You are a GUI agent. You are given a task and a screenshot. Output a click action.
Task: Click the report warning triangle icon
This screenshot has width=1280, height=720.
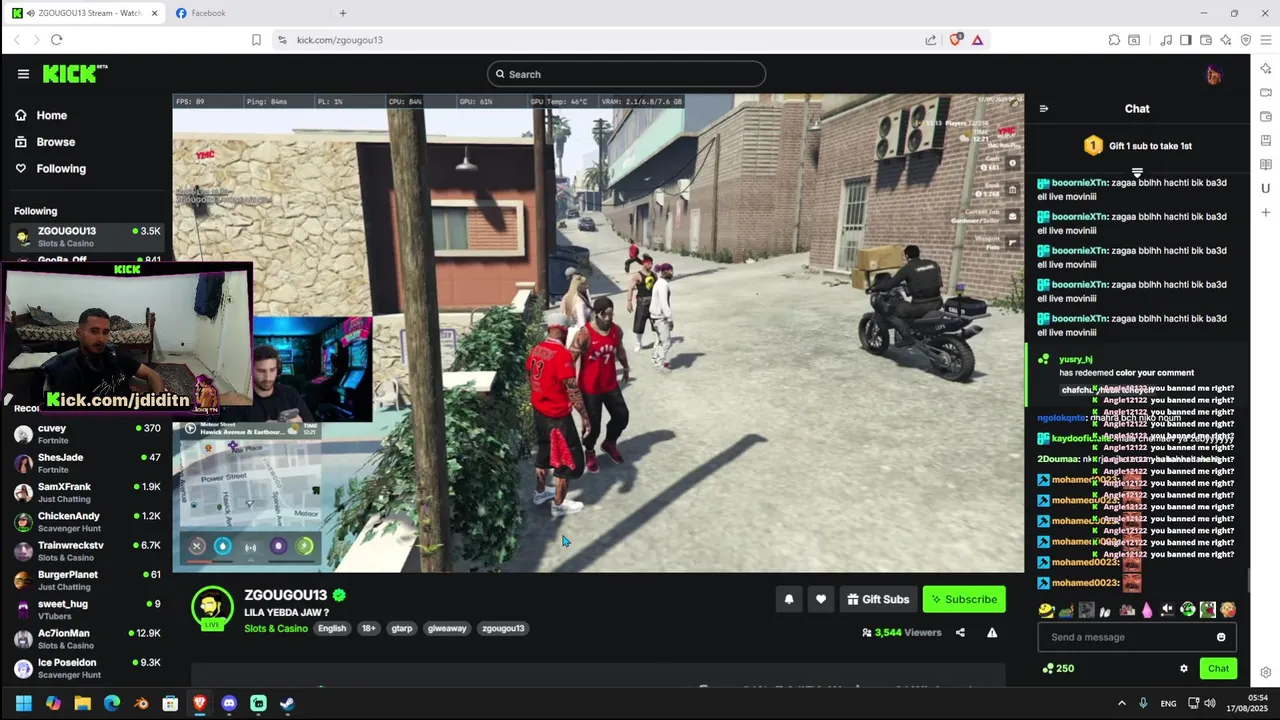click(992, 633)
